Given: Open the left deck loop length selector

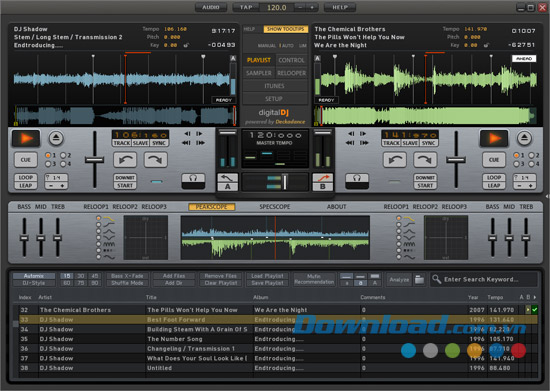Looking at the screenshot, I should click(56, 177).
